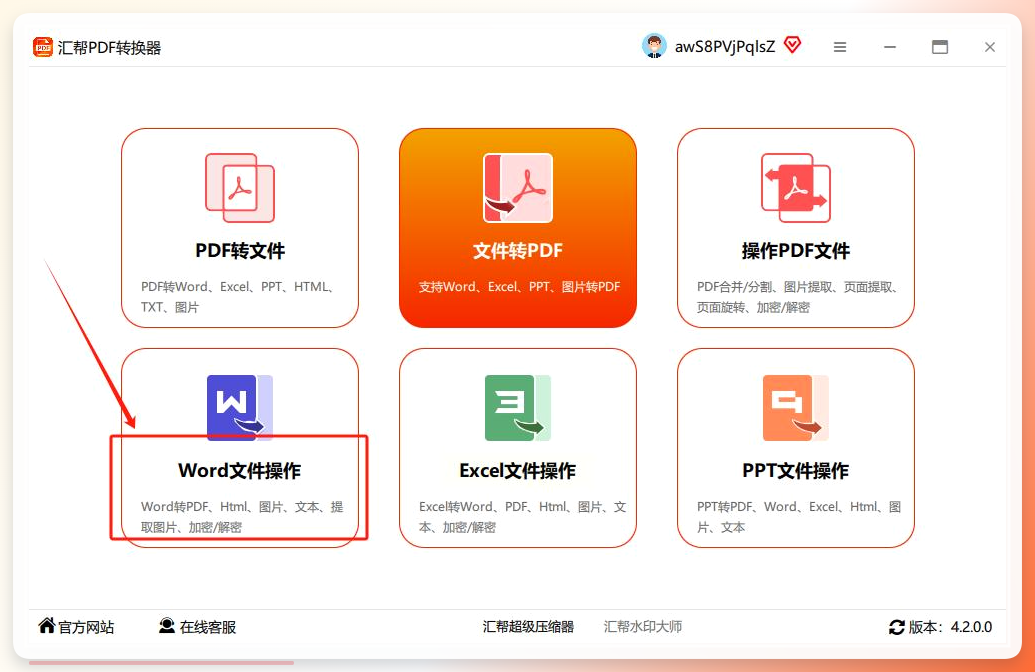The height and width of the screenshot is (672, 1035).
Task: Open the PDF转文件 card icon
Action: coord(240,188)
